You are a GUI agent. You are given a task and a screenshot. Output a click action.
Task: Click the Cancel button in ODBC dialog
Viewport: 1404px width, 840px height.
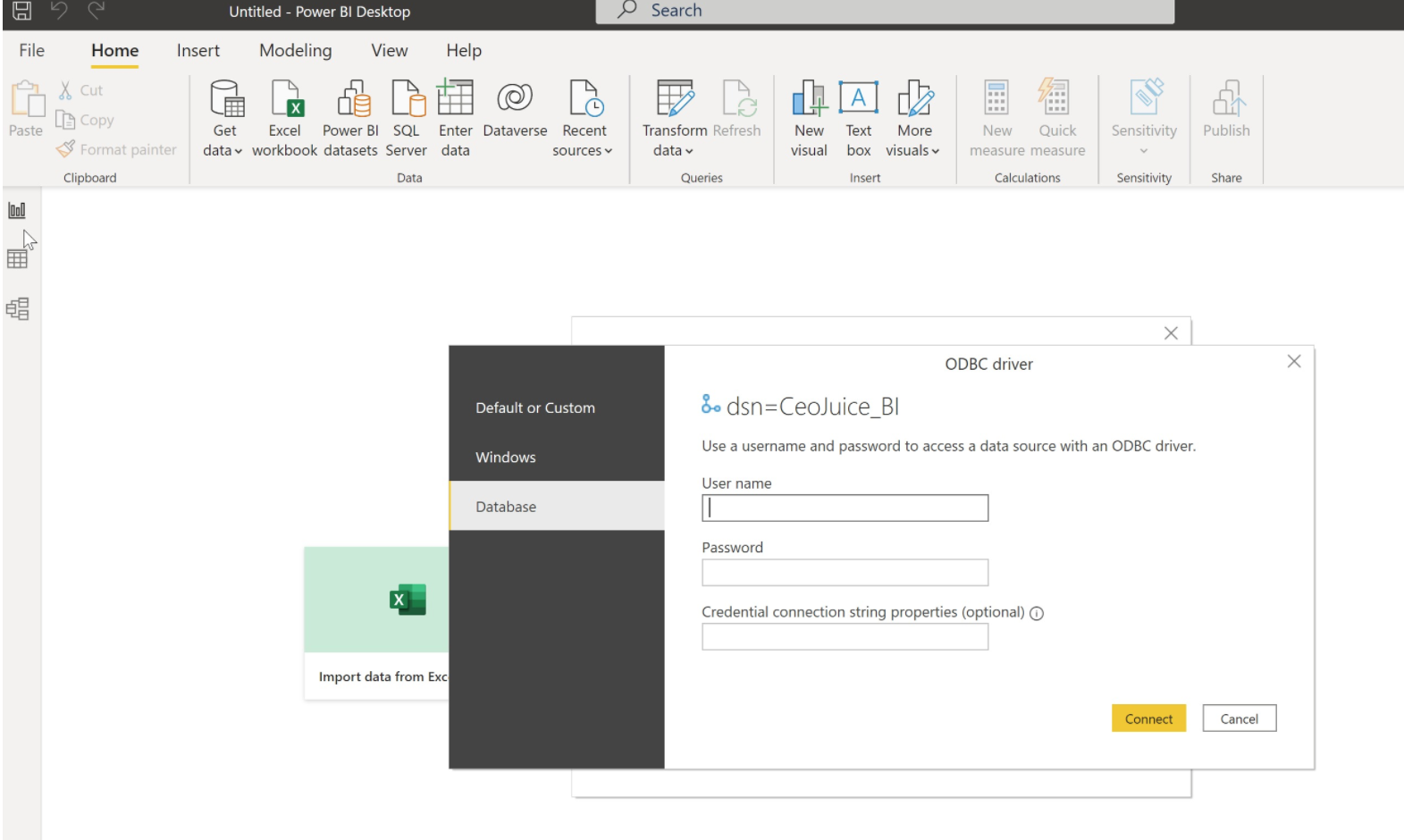tap(1239, 718)
